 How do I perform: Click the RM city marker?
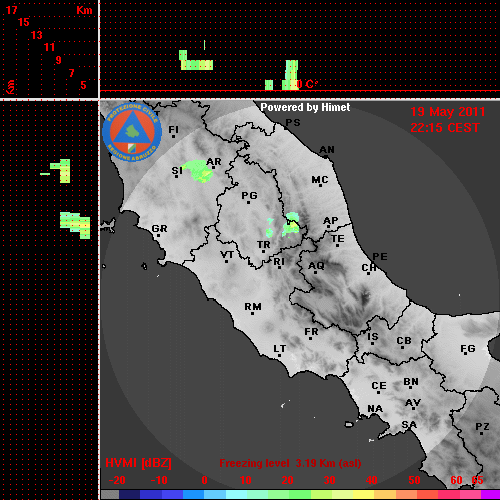coord(252,313)
